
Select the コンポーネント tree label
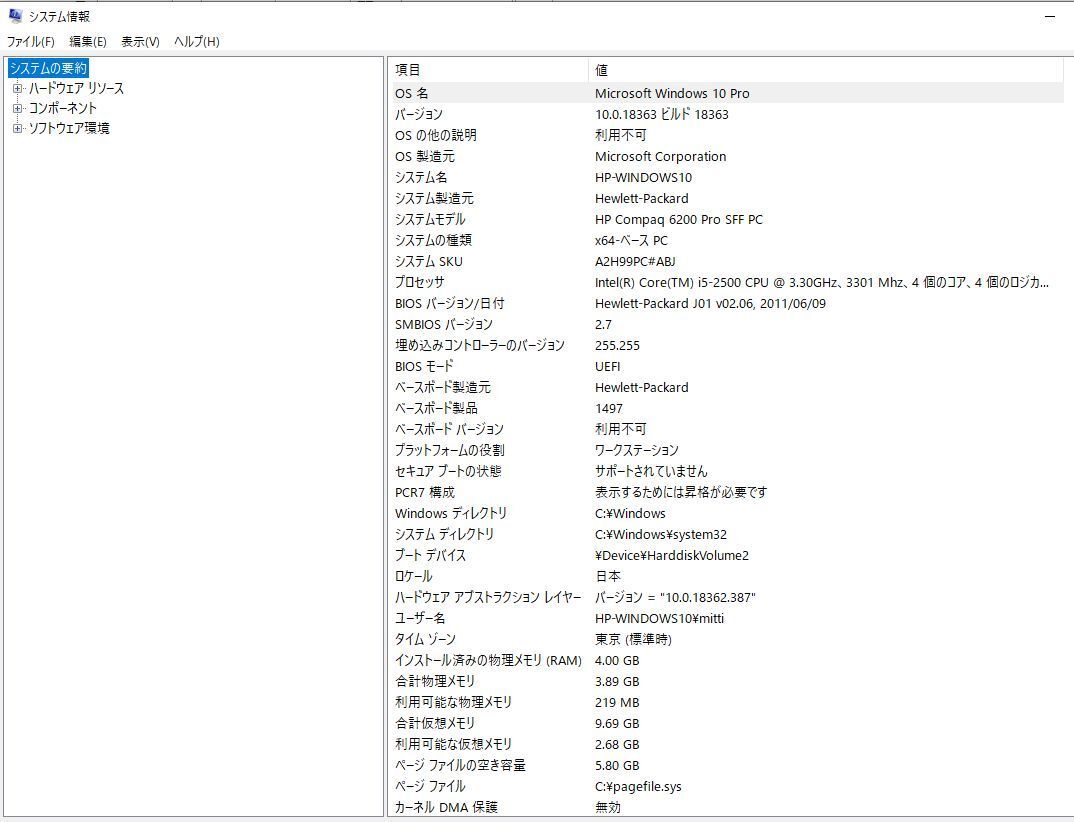point(63,108)
